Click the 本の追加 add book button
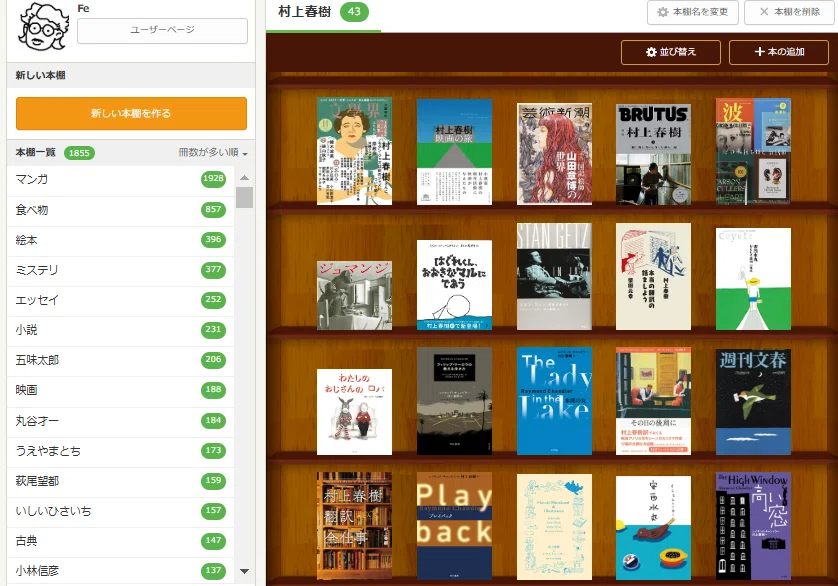 pos(779,52)
